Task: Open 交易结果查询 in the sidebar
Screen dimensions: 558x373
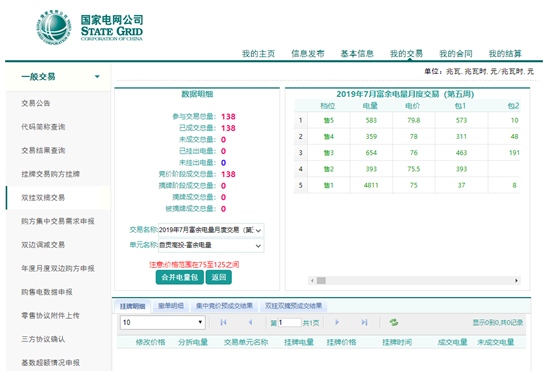Action: (x=43, y=151)
